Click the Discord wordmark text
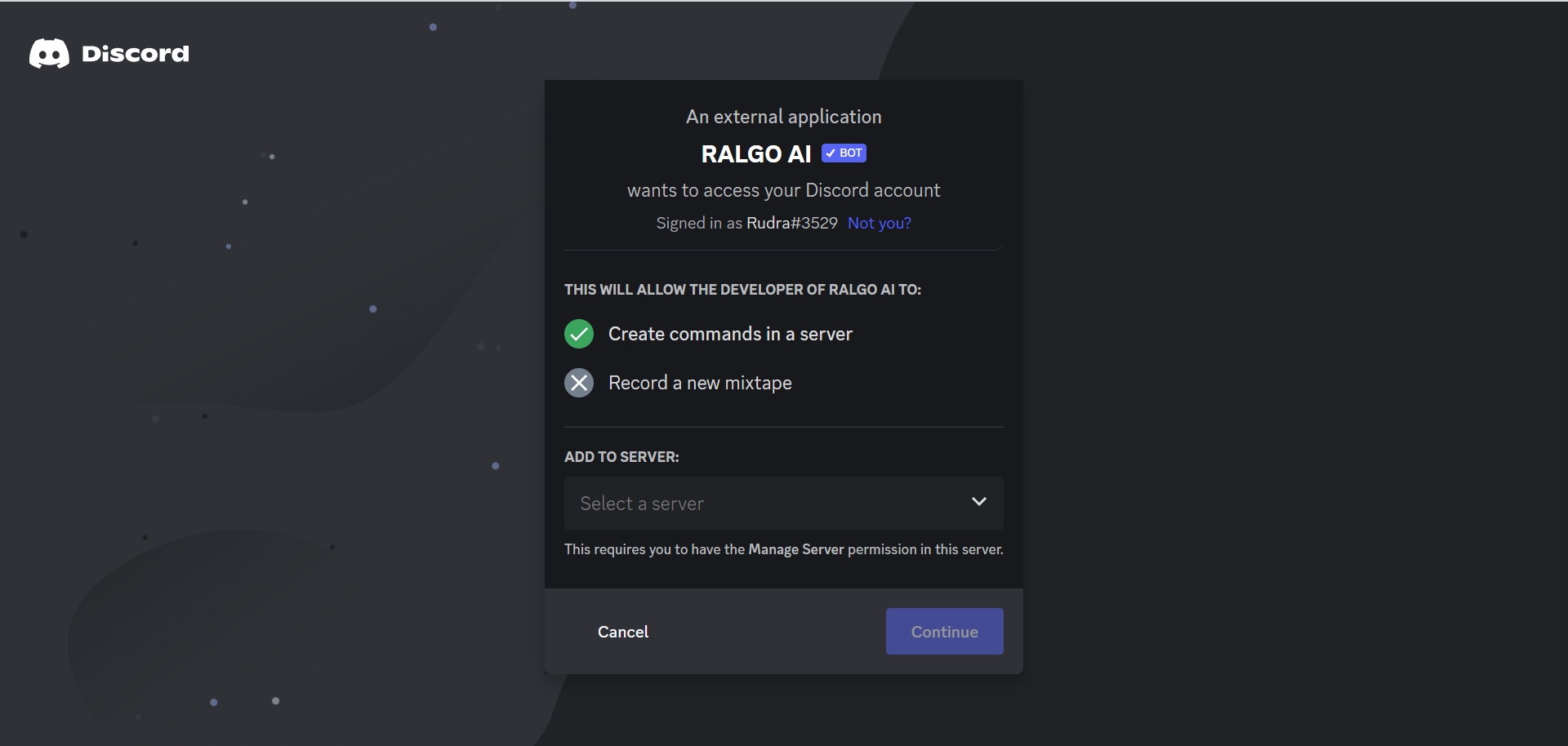This screenshot has height=746, width=1568. point(136,54)
